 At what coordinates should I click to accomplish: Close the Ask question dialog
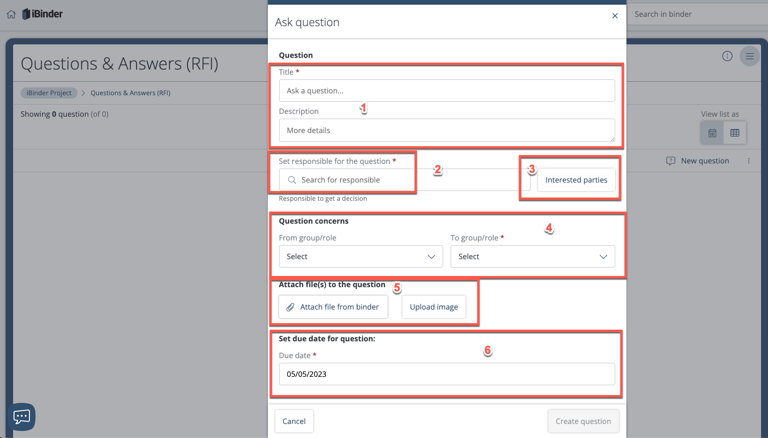[x=615, y=16]
